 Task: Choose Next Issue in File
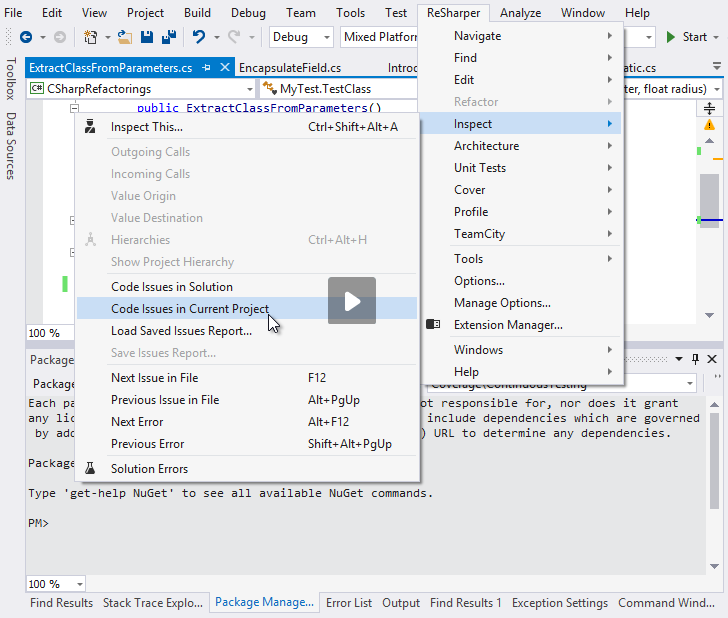(x=247, y=377)
